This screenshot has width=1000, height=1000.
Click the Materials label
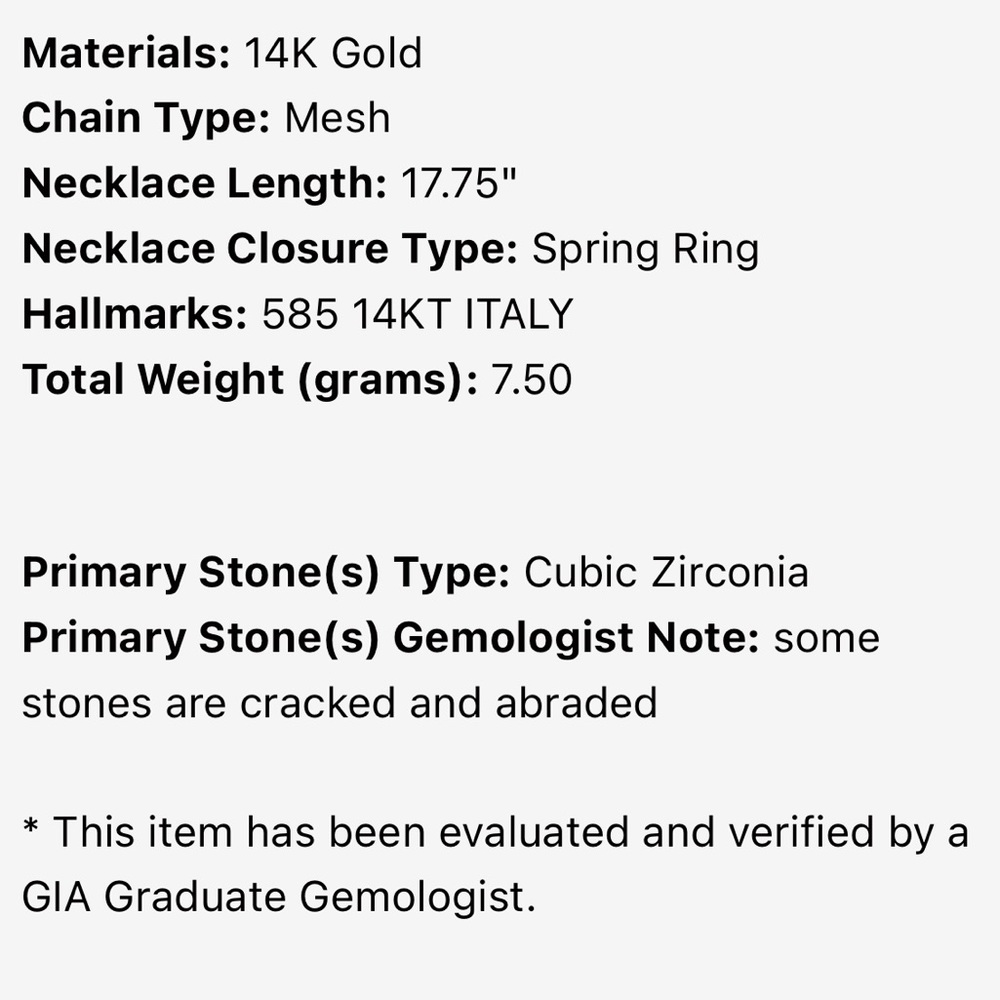[126, 52]
